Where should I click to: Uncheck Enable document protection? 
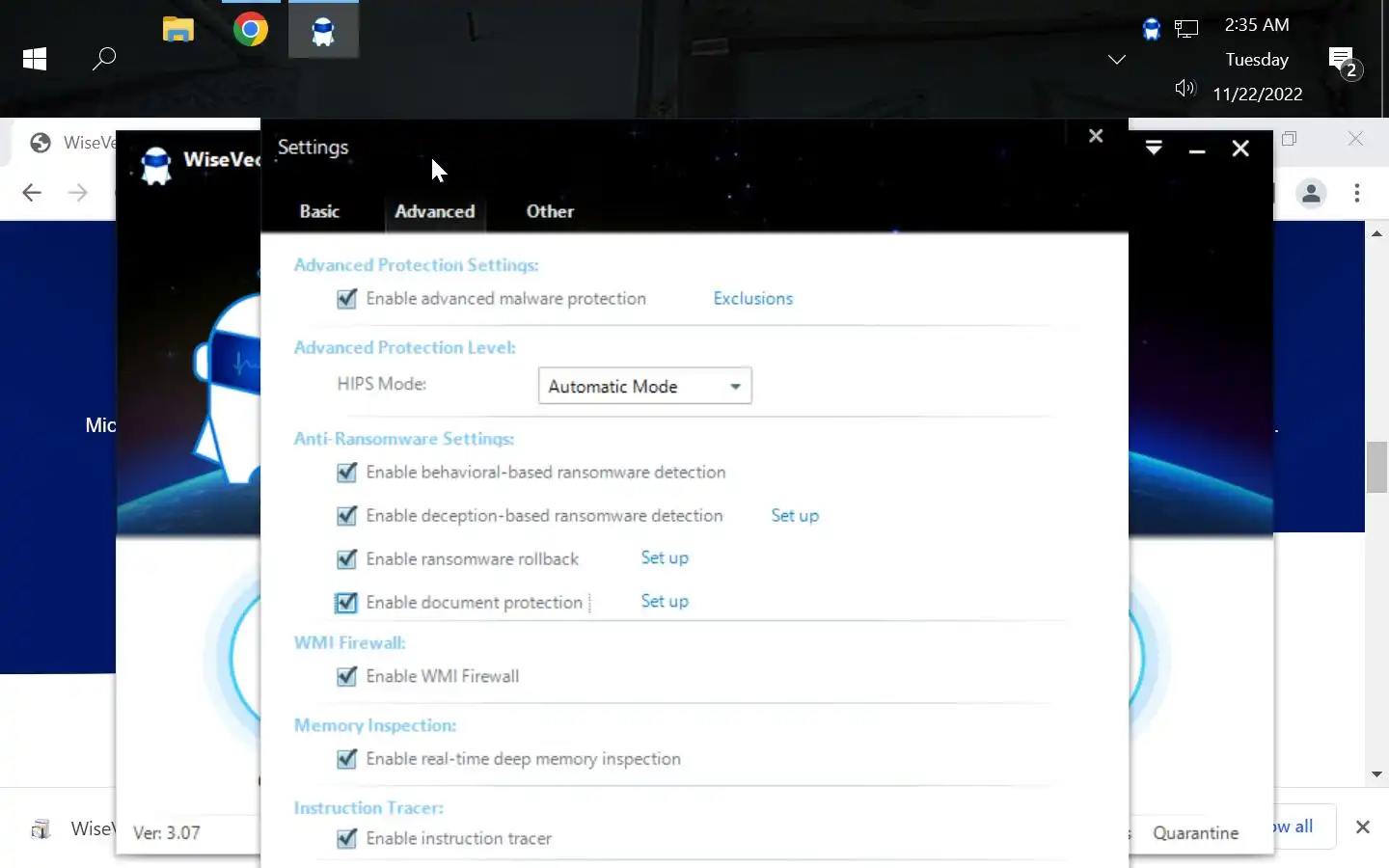[x=346, y=603]
